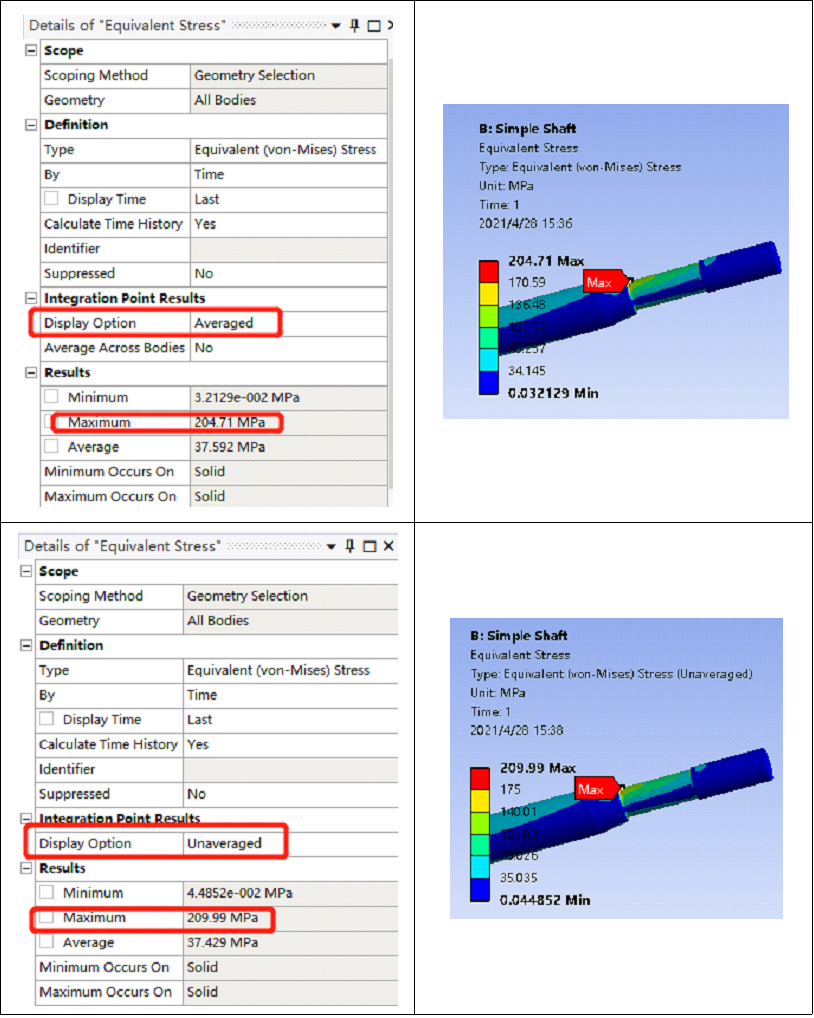
Task: Select yellow legend band beside 170.59
Action: pyautogui.click(x=489, y=293)
